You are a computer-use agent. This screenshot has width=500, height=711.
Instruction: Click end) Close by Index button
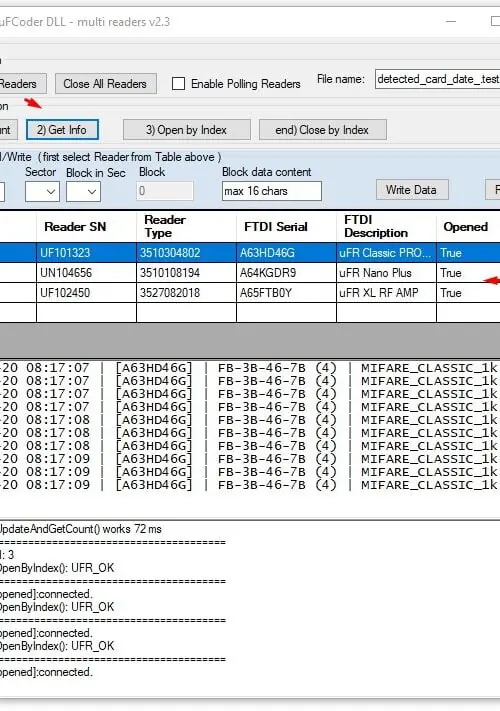pyautogui.click(x=322, y=130)
